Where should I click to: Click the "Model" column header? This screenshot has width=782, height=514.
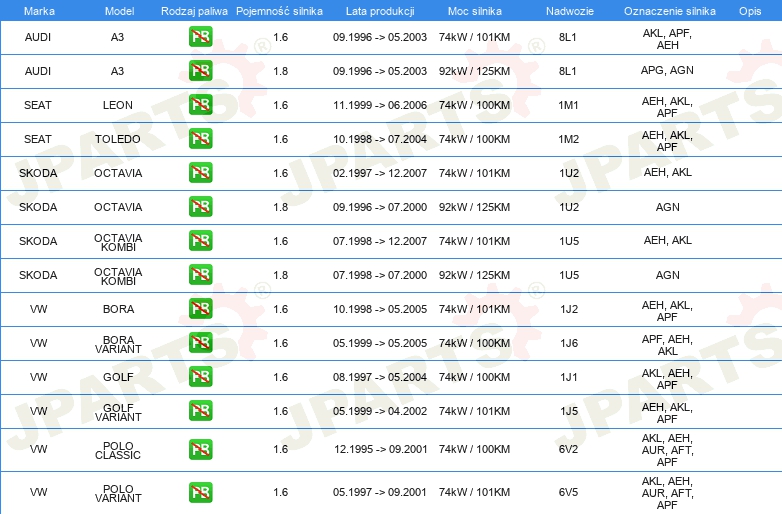[119, 11]
